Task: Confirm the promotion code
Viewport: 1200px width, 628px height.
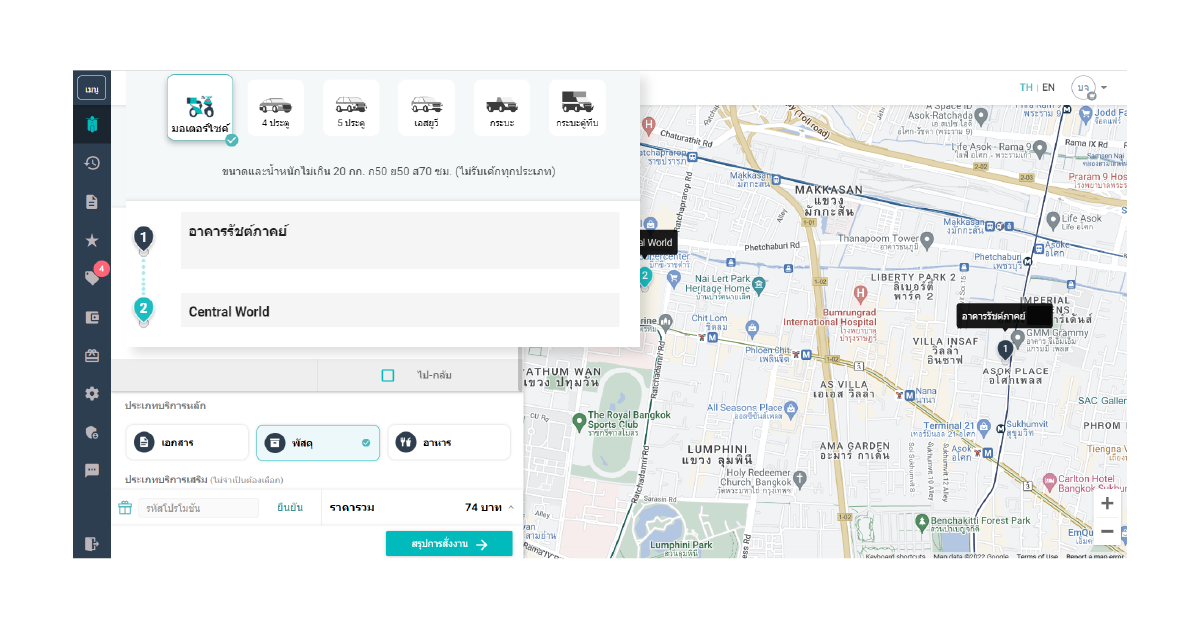Action: pyautogui.click(x=290, y=507)
